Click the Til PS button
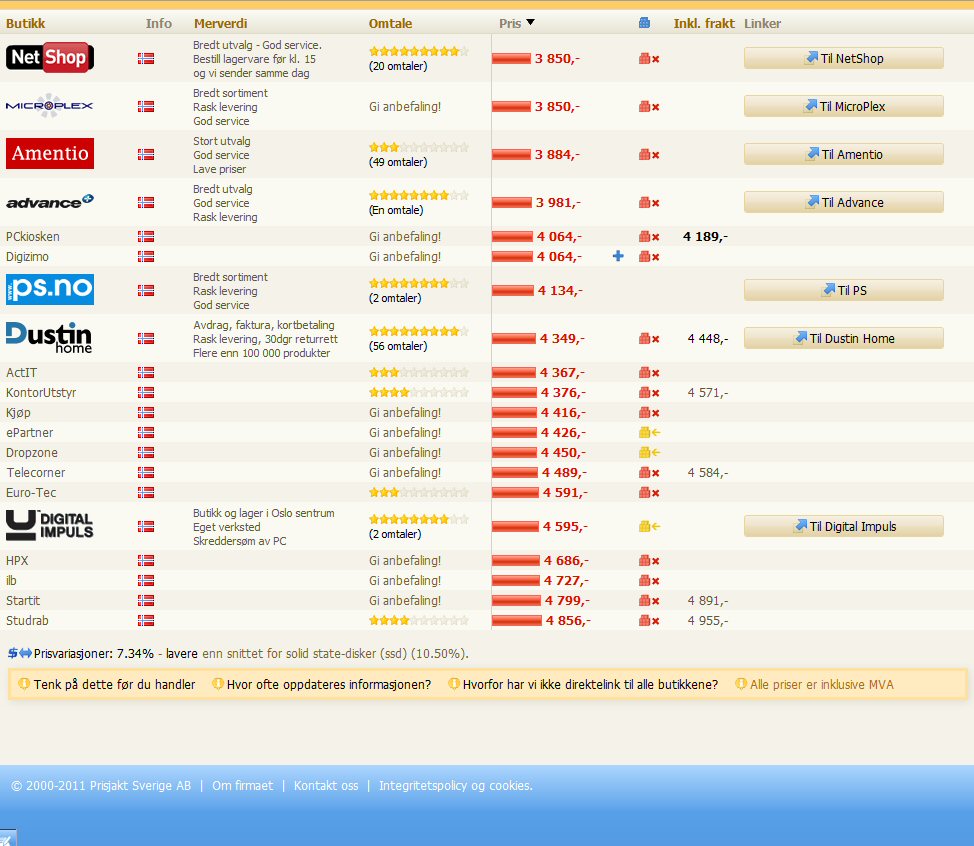 click(x=844, y=290)
